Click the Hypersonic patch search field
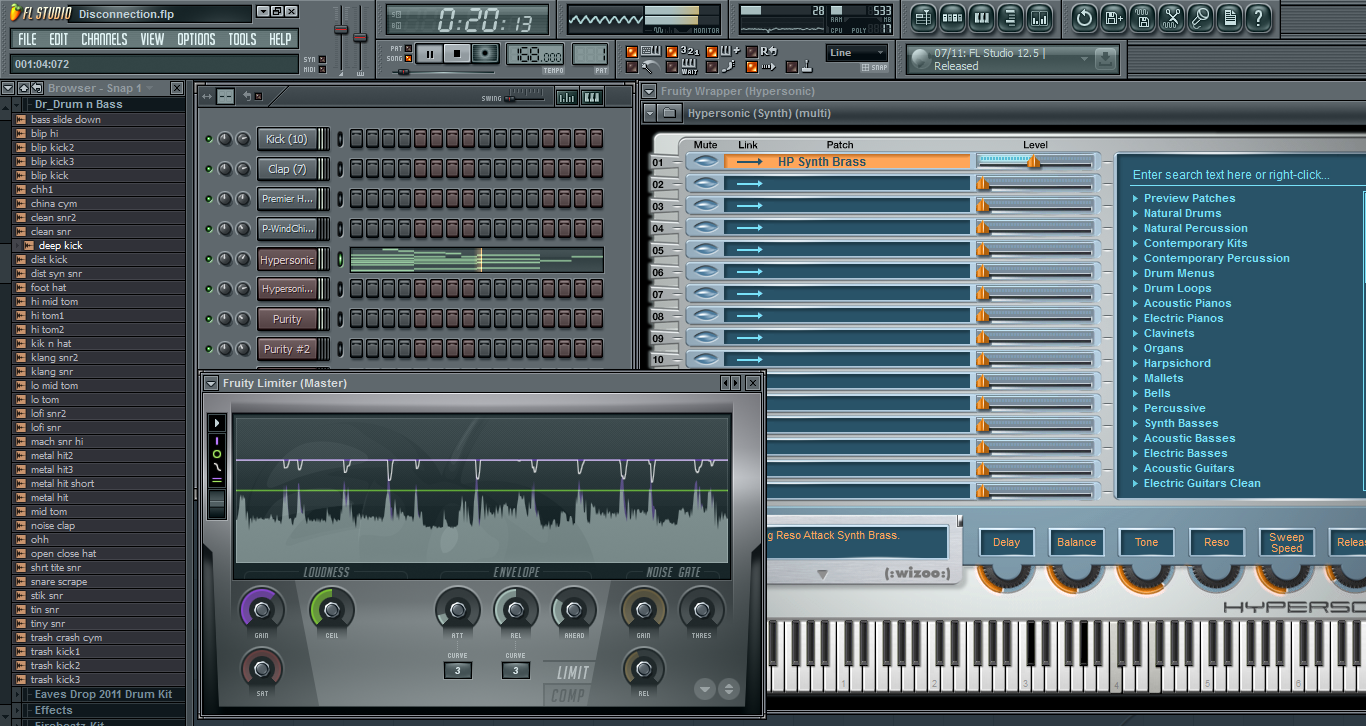 coord(1247,174)
